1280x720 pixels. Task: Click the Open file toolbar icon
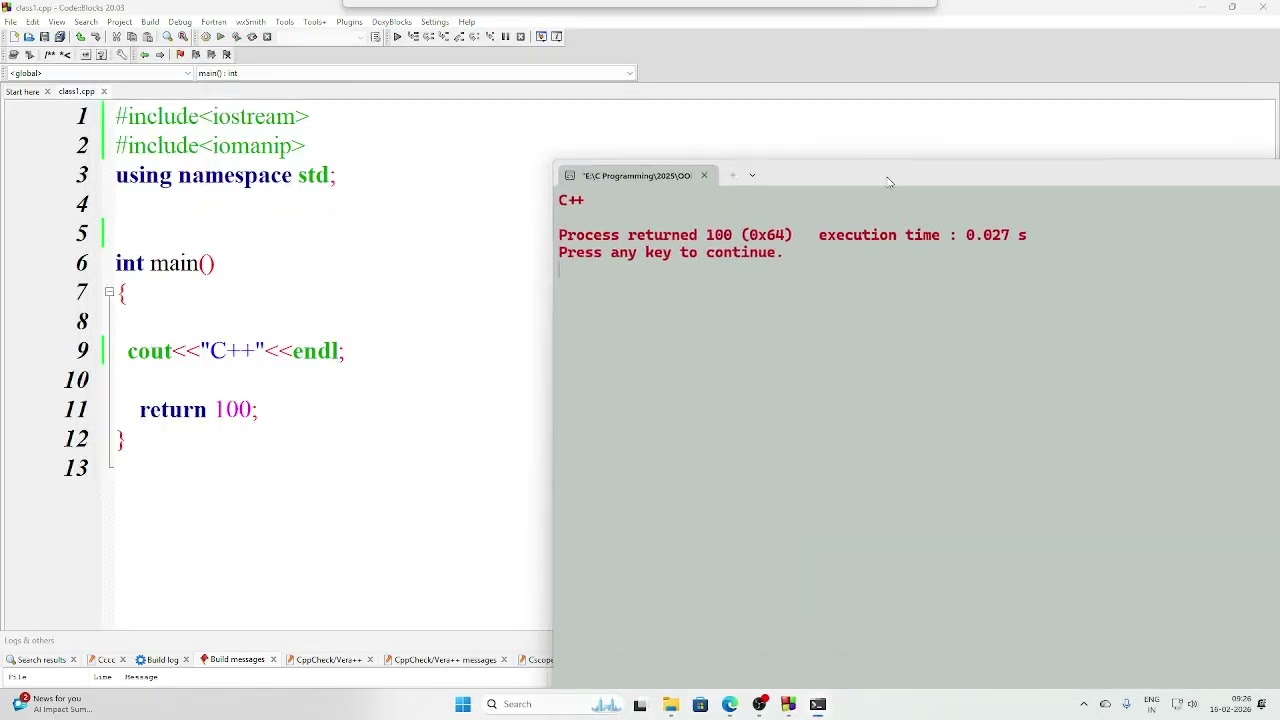coord(29,37)
